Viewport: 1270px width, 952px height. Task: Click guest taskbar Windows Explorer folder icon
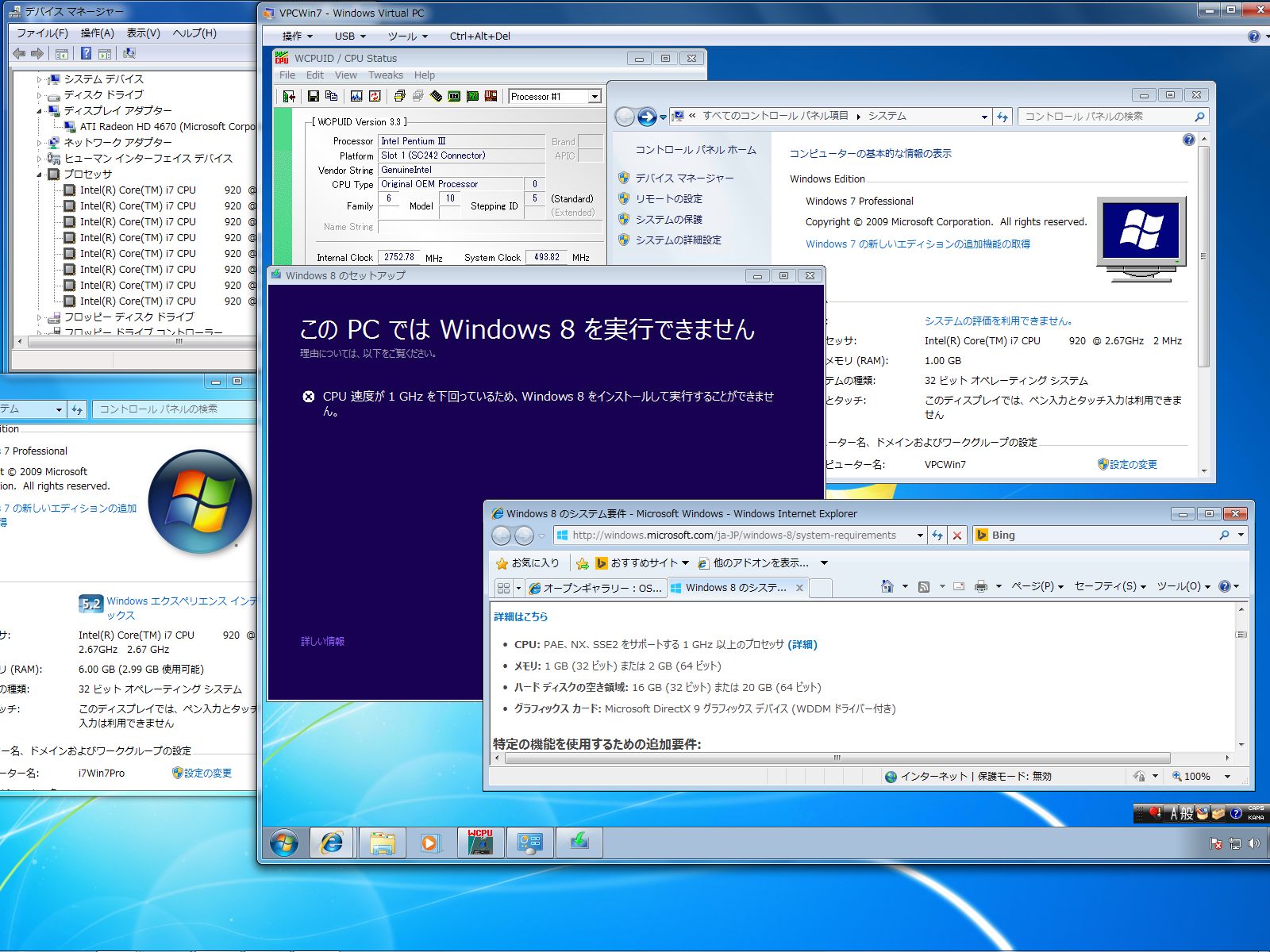pos(382,843)
